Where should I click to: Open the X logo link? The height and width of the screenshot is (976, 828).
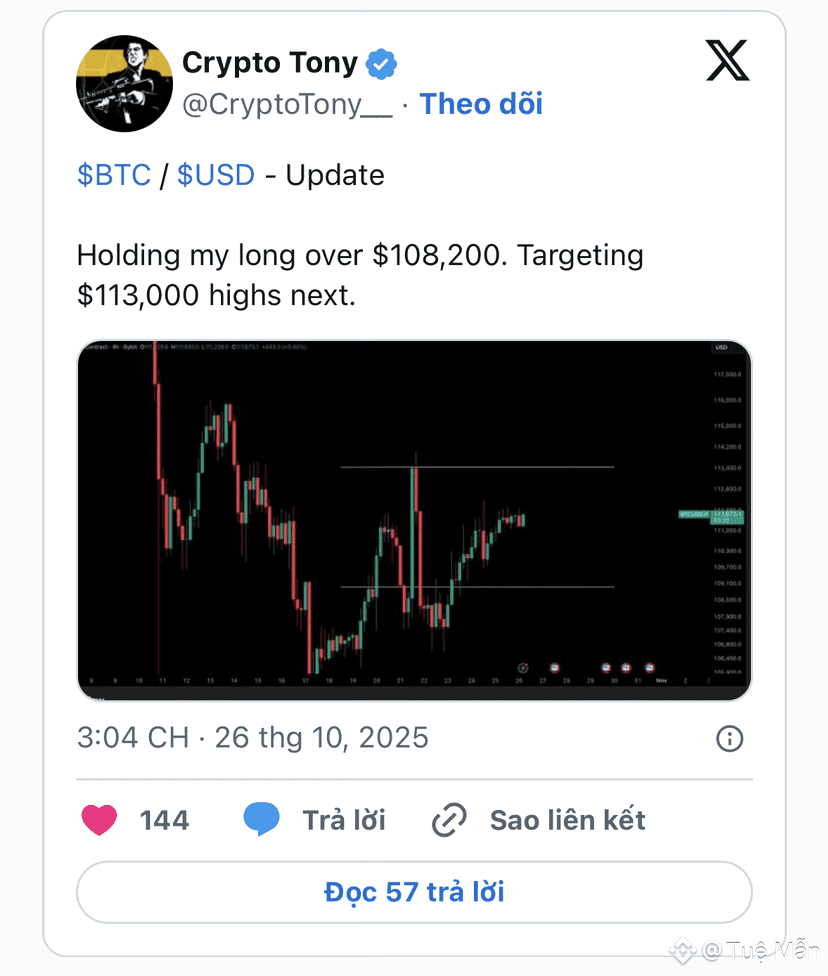727,60
